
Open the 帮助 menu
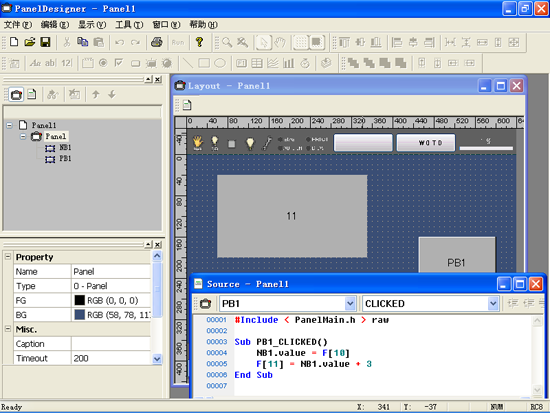point(203,25)
